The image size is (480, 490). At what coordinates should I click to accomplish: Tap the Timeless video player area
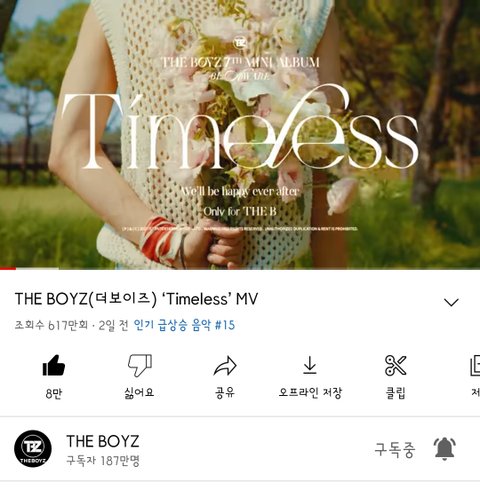(x=240, y=134)
